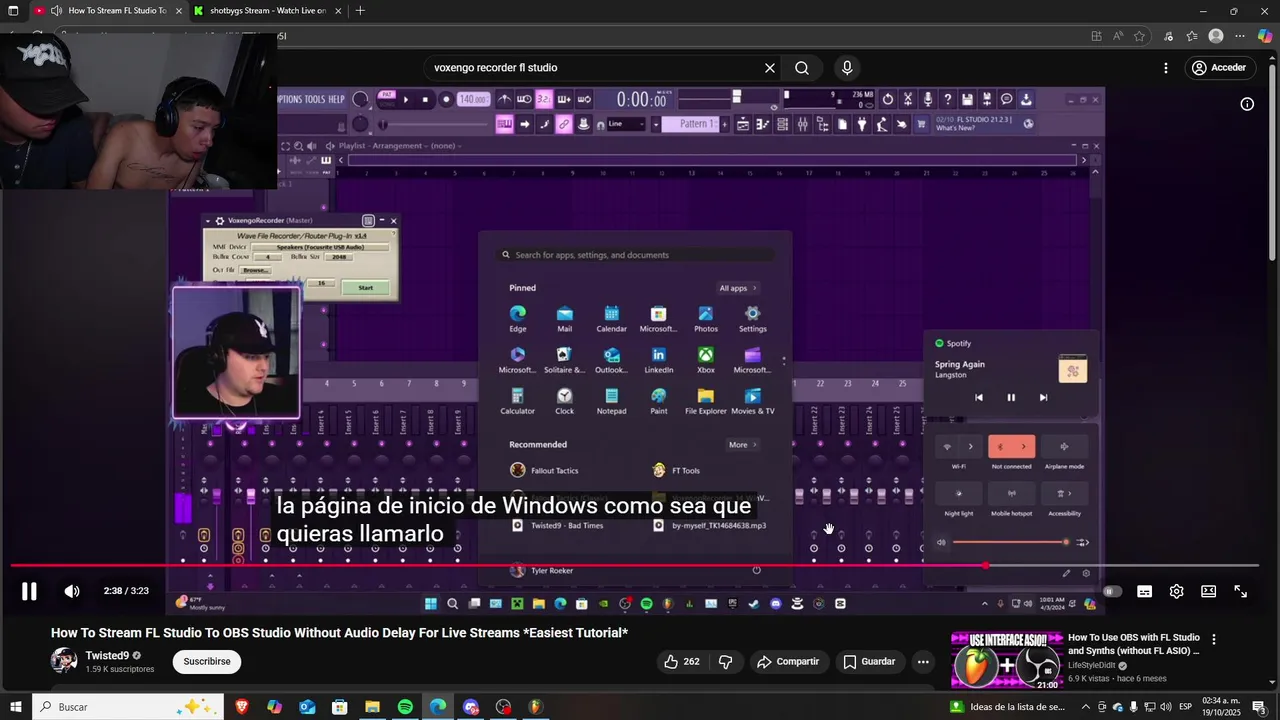Mute the YouTube tab via speaker icon
Screen dimensions: 1280x720
[56, 11]
